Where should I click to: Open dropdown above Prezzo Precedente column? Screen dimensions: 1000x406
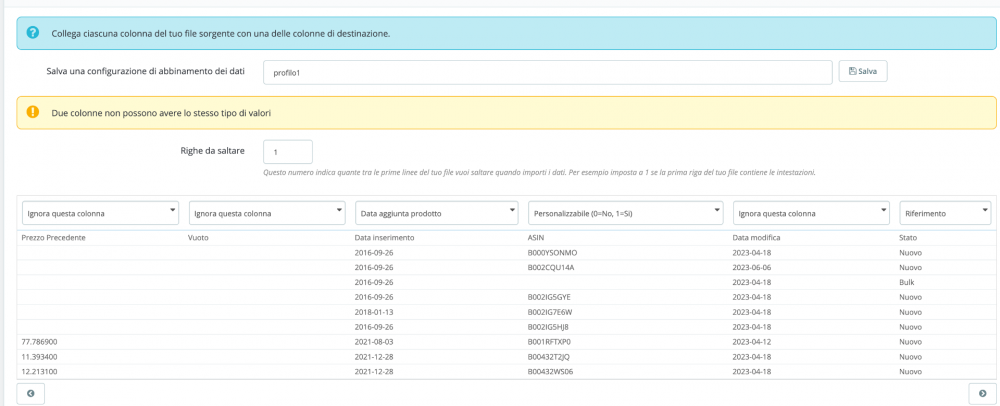[x=100, y=214]
